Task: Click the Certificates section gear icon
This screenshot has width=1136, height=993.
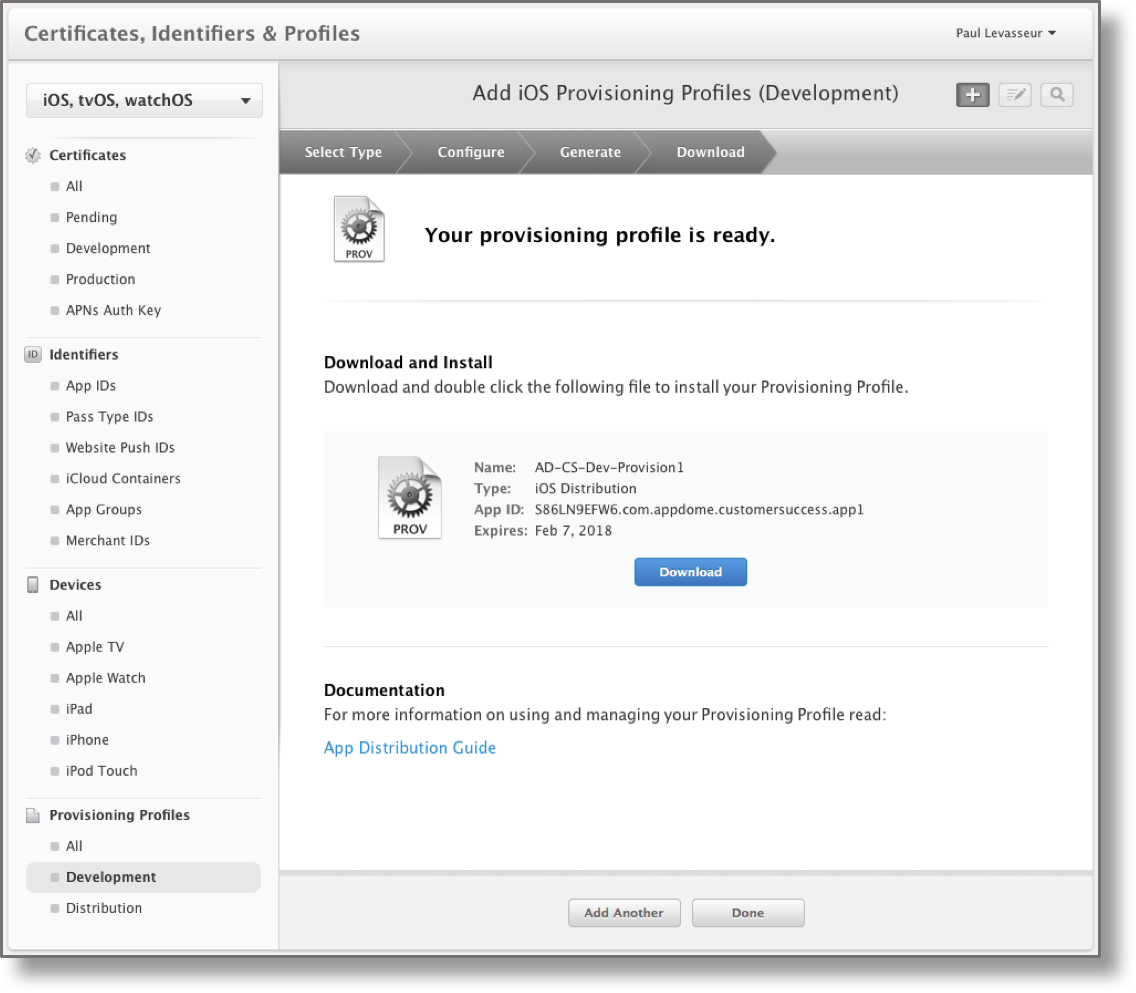Action: (32, 155)
